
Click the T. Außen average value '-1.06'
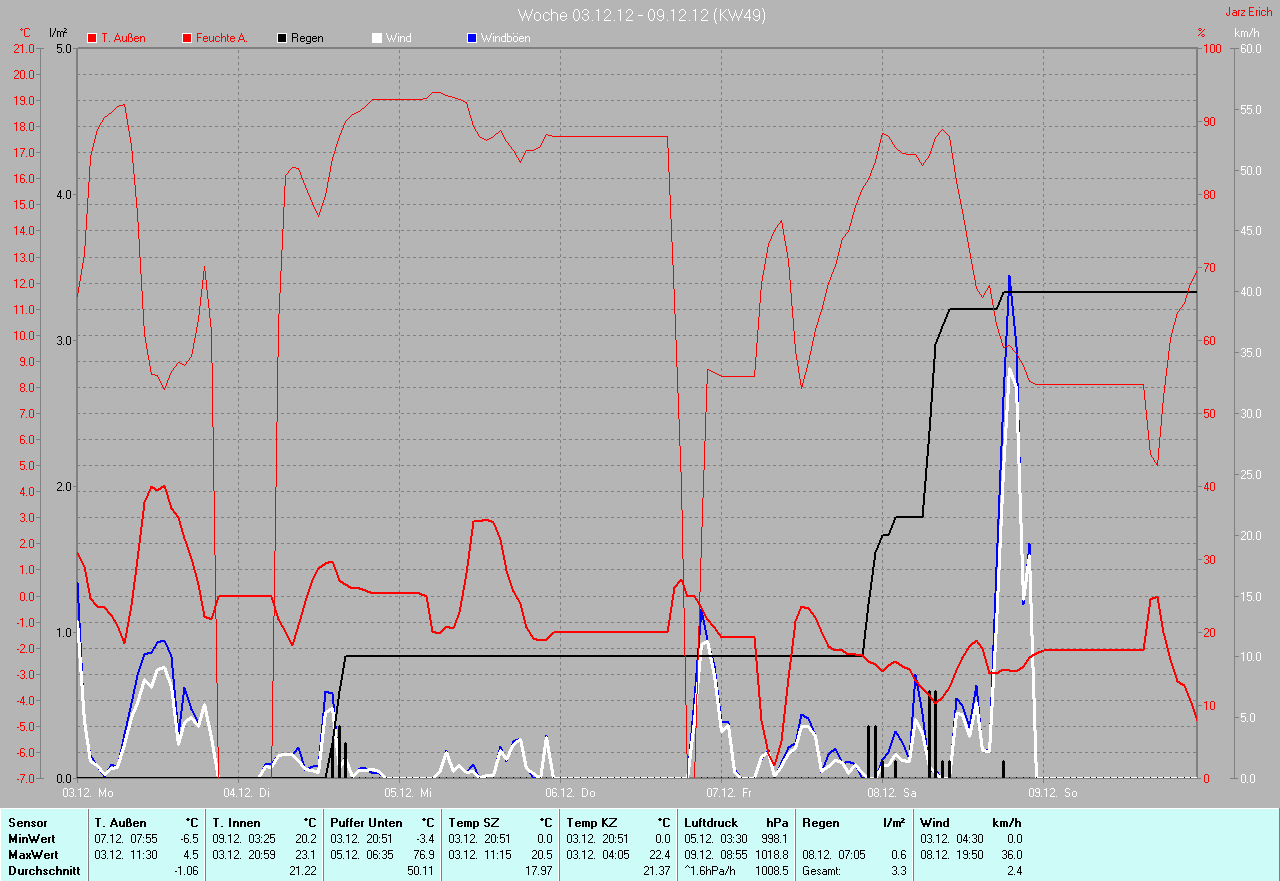(184, 871)
